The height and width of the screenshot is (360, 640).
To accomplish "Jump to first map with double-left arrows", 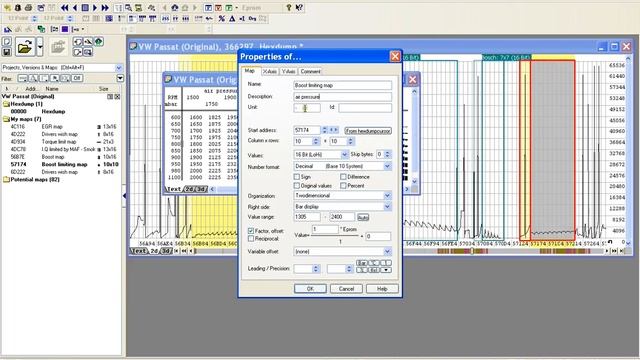I will pyautogui.click(x=64, y=7).
